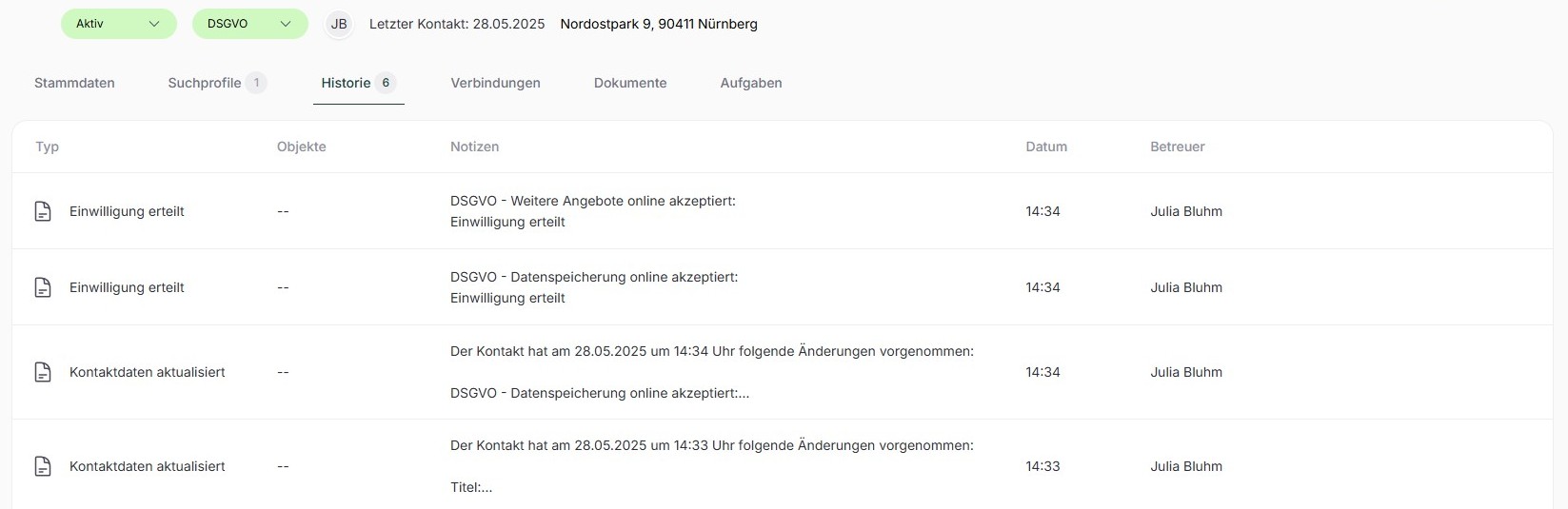
Task: Go to the Verbindungen tab
Action: [x=495, y=83]
